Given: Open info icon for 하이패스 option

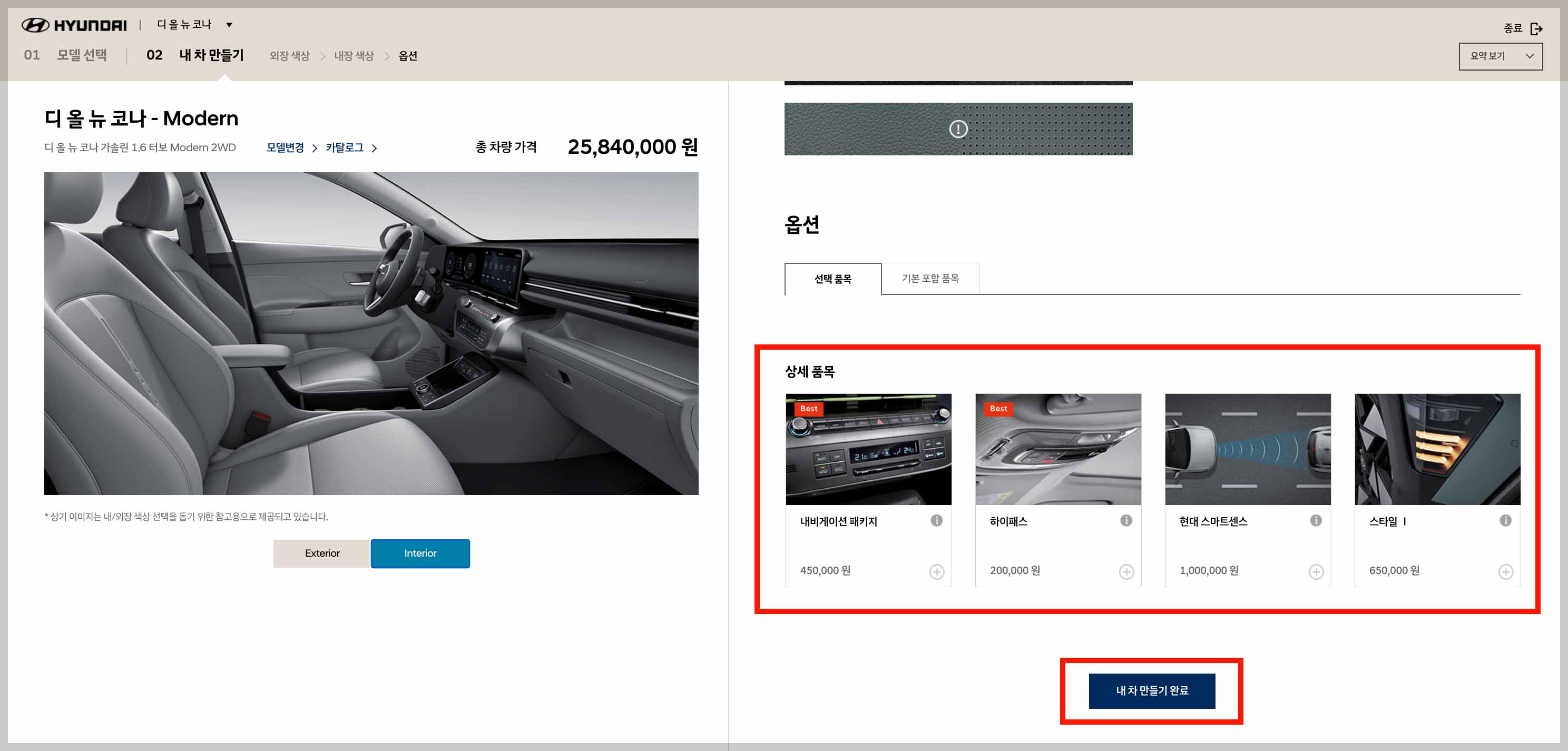Looking at the screenshot, I should pos(1126,520).
